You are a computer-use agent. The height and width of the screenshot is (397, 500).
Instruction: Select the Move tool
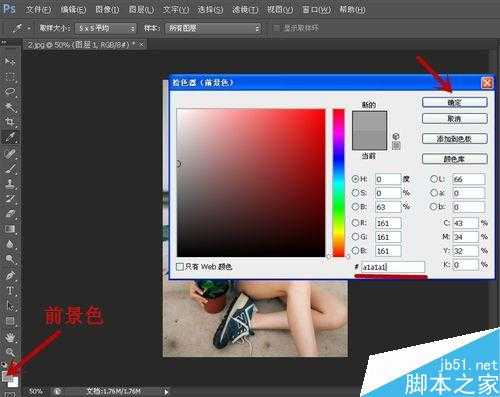point(10,61)
